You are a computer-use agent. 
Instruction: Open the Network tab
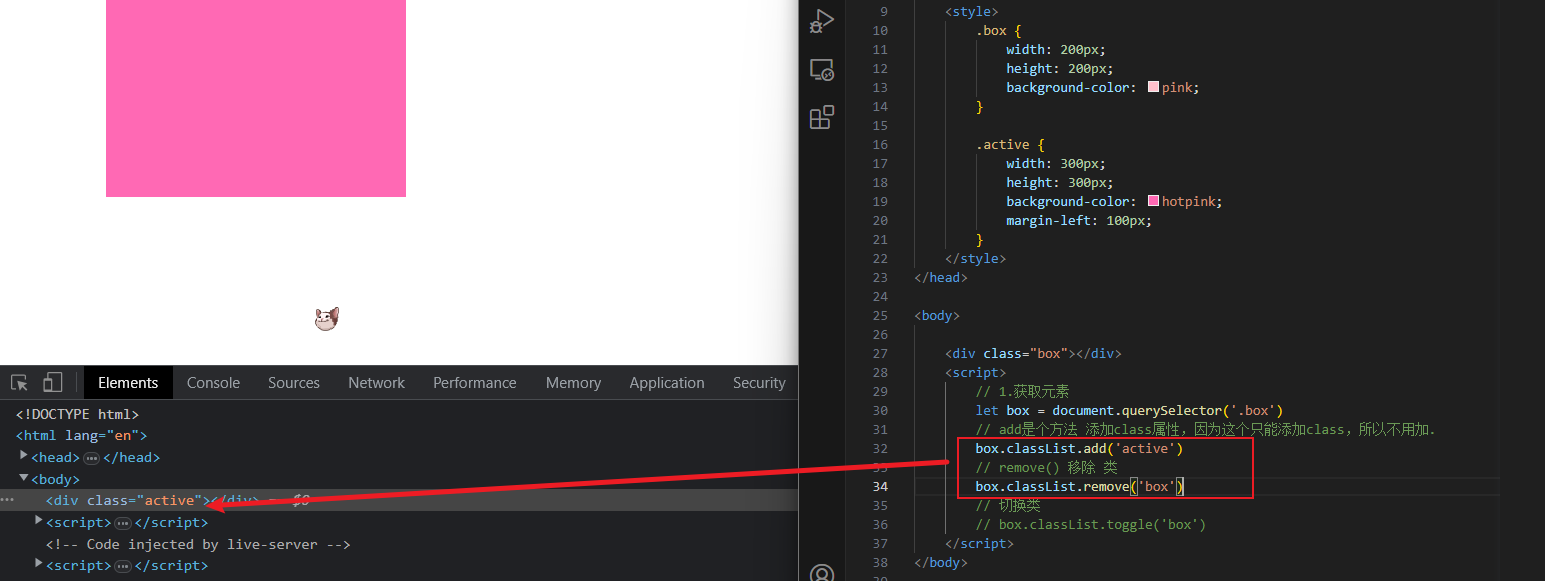click(x=376, y=383)
